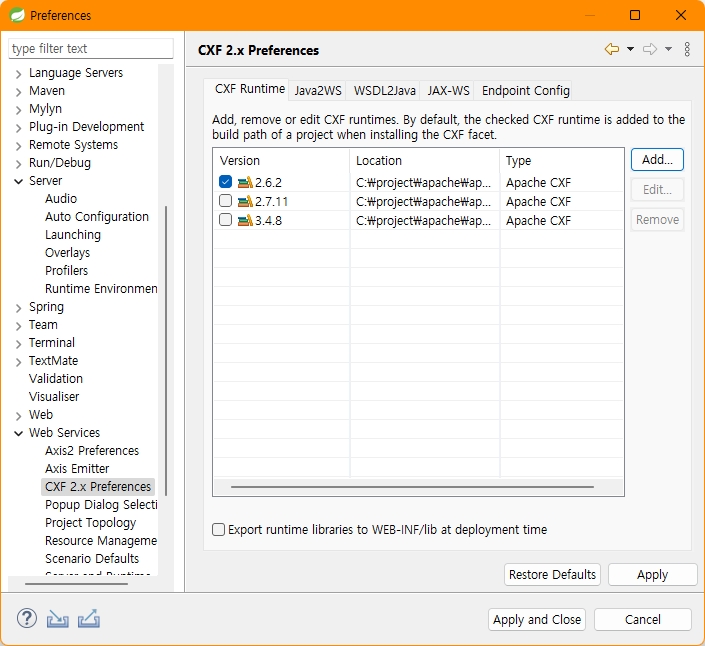The height and width of the screenshot is (646, 705).
Task: Click the Back navigation arrow icon
Action: click(x=612, y=49)
